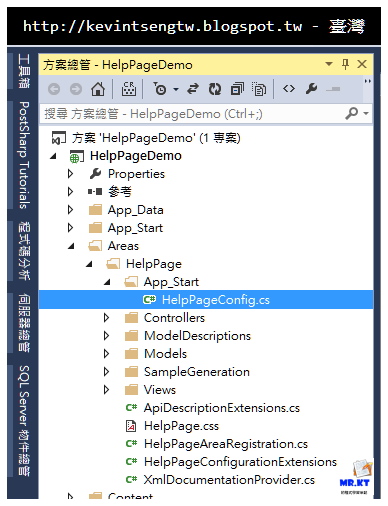Open the pending changes filter clock icon

click(160, 89)
